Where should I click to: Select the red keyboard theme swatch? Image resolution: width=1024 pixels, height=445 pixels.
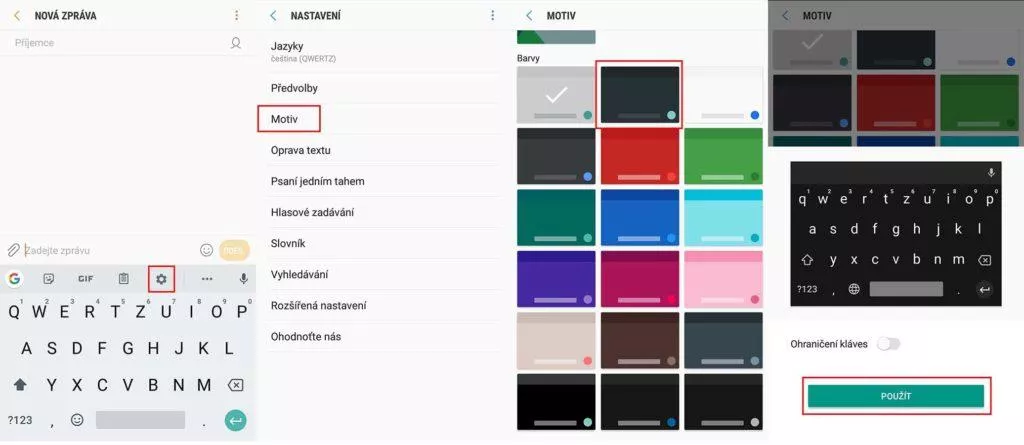click(x=640, y=156)
